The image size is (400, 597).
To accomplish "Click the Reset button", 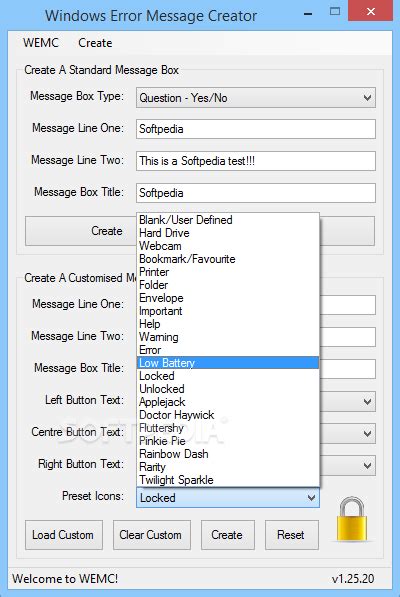I will pyautogui.click(x=292, y=535).
